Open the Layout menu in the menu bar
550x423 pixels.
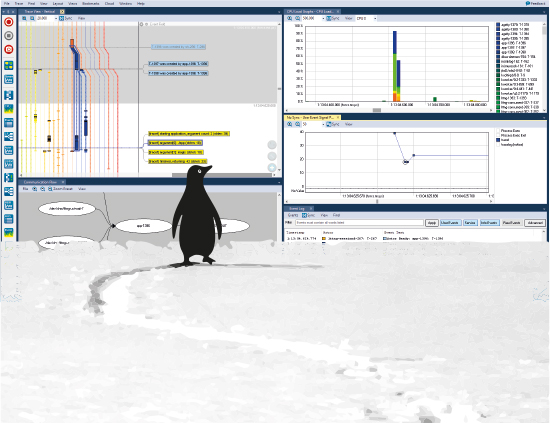pyautogui.click(x=58, y=3)
